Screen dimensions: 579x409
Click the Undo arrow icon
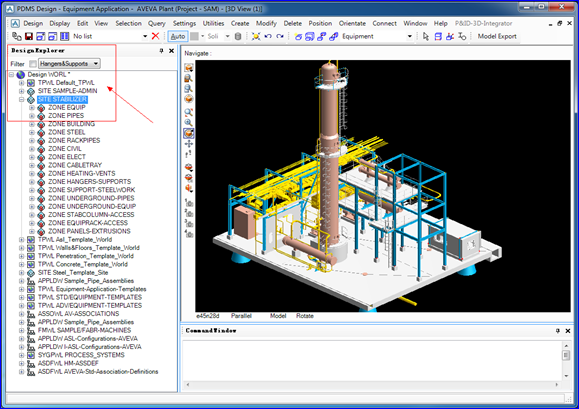pos(268,36)
